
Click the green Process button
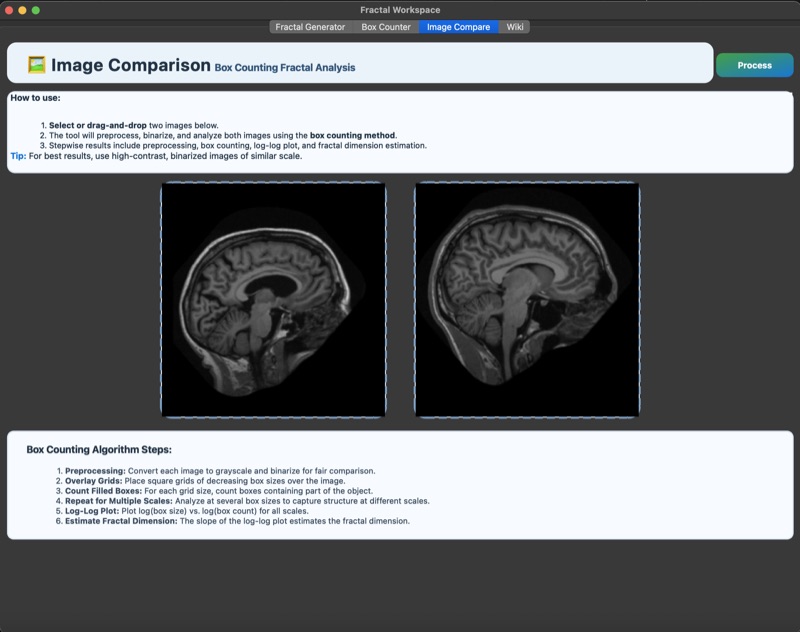point(755,65)
